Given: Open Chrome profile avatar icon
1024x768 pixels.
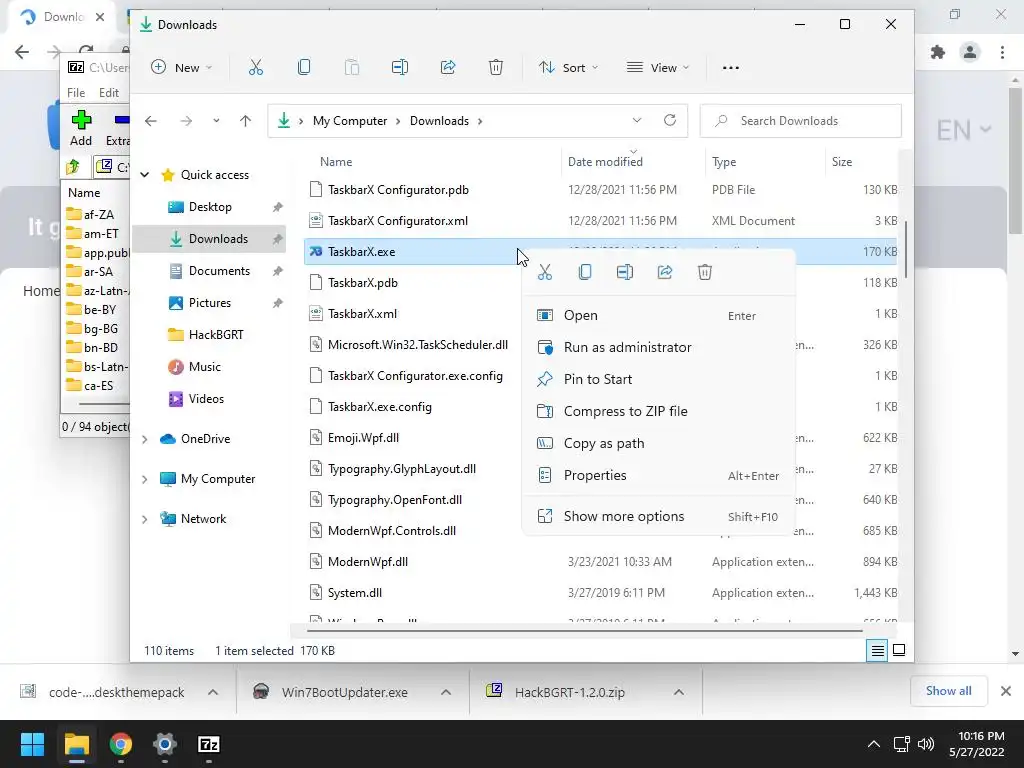Looking at the screenshot, I should (970, 52).
